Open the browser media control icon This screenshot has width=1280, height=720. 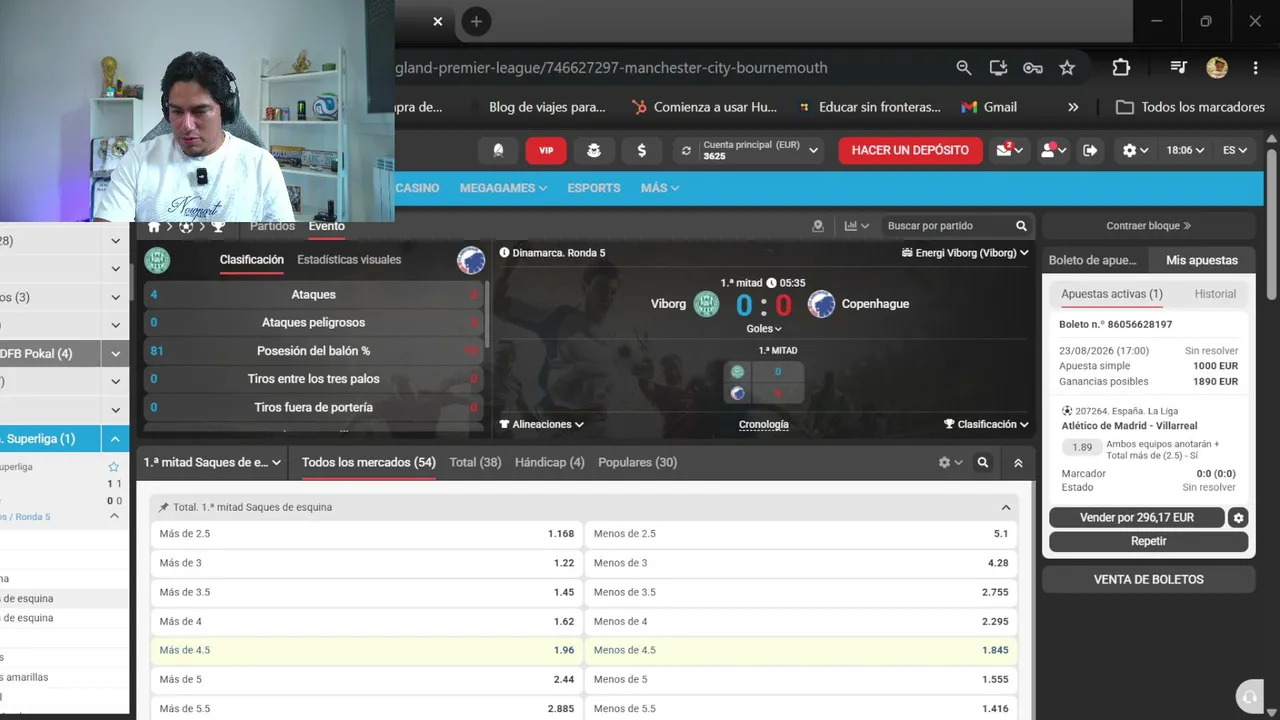tap(1179, 68)
